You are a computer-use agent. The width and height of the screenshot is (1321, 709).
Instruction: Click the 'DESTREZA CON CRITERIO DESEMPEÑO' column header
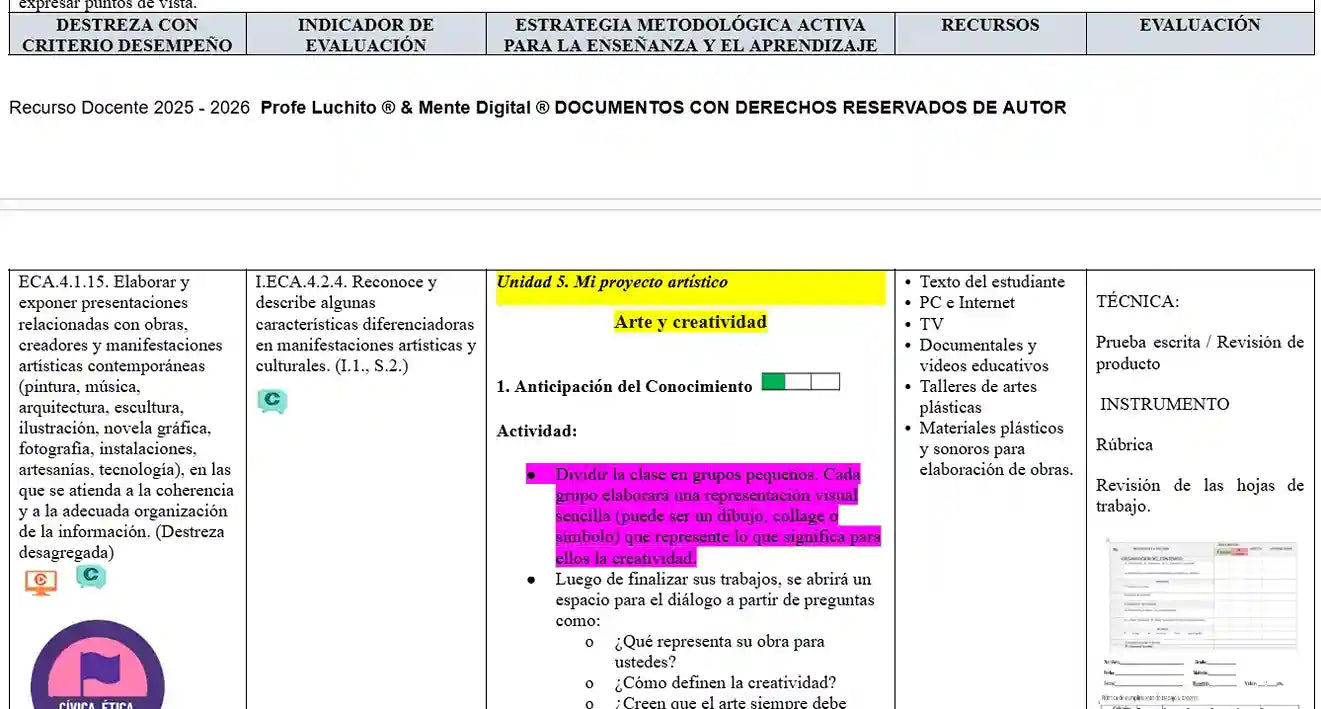[x=127, y=35]
